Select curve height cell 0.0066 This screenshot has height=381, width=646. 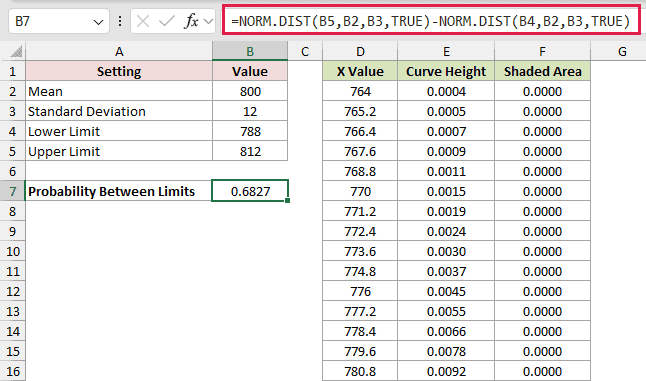(x=446, y=331)
